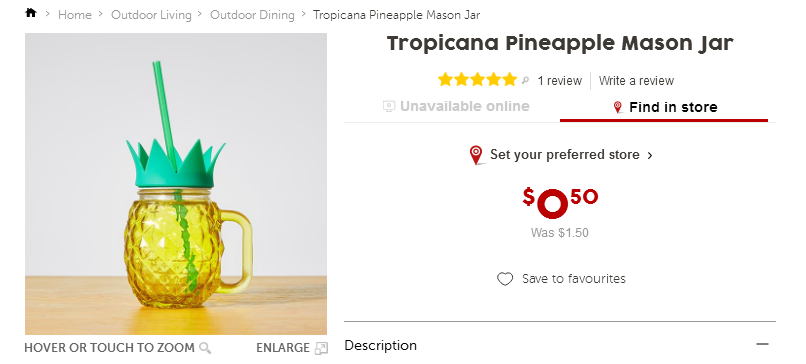Click the monitor icon beside Unavailable online
This screenshot has height=364, width=806.
point(389,106)
